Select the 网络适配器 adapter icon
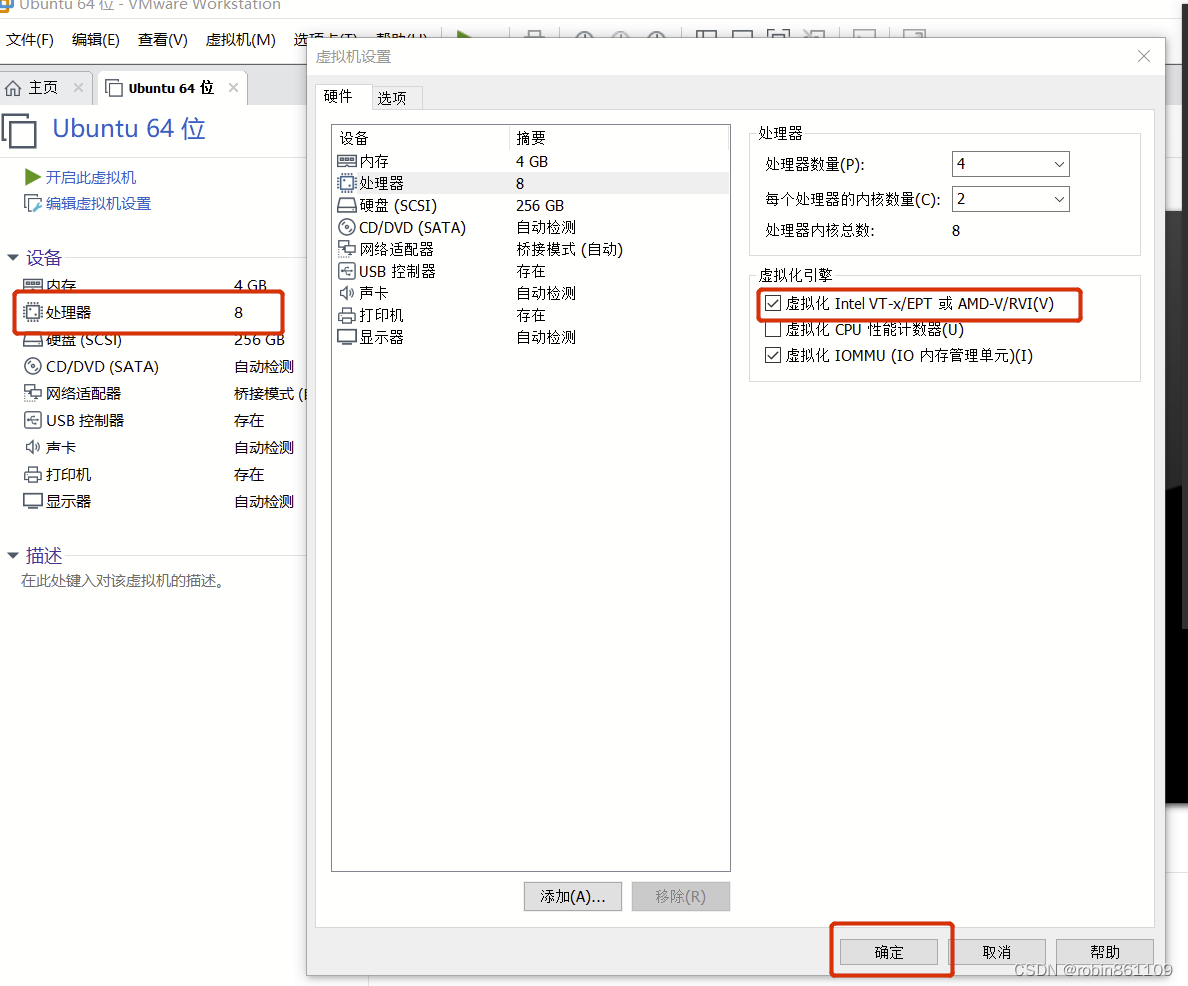This screenshot has height=986, width=1188. click(x=345, y=249)
